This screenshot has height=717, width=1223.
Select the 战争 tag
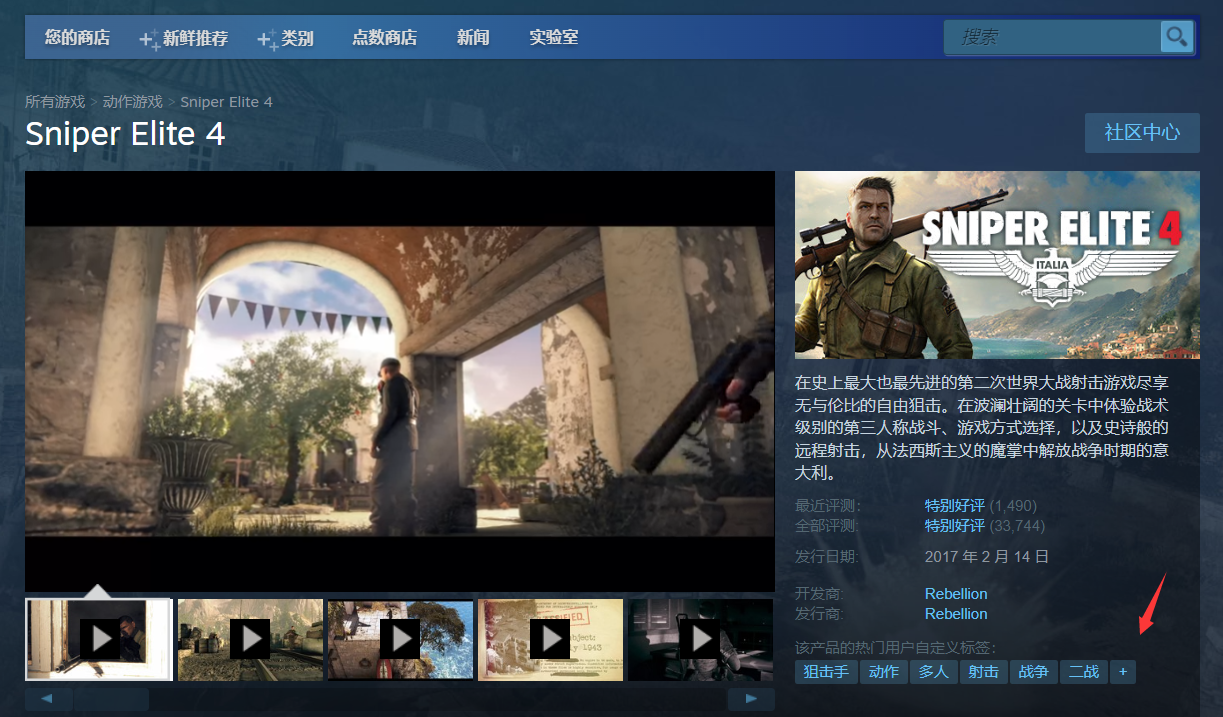tap(1034, 672)
